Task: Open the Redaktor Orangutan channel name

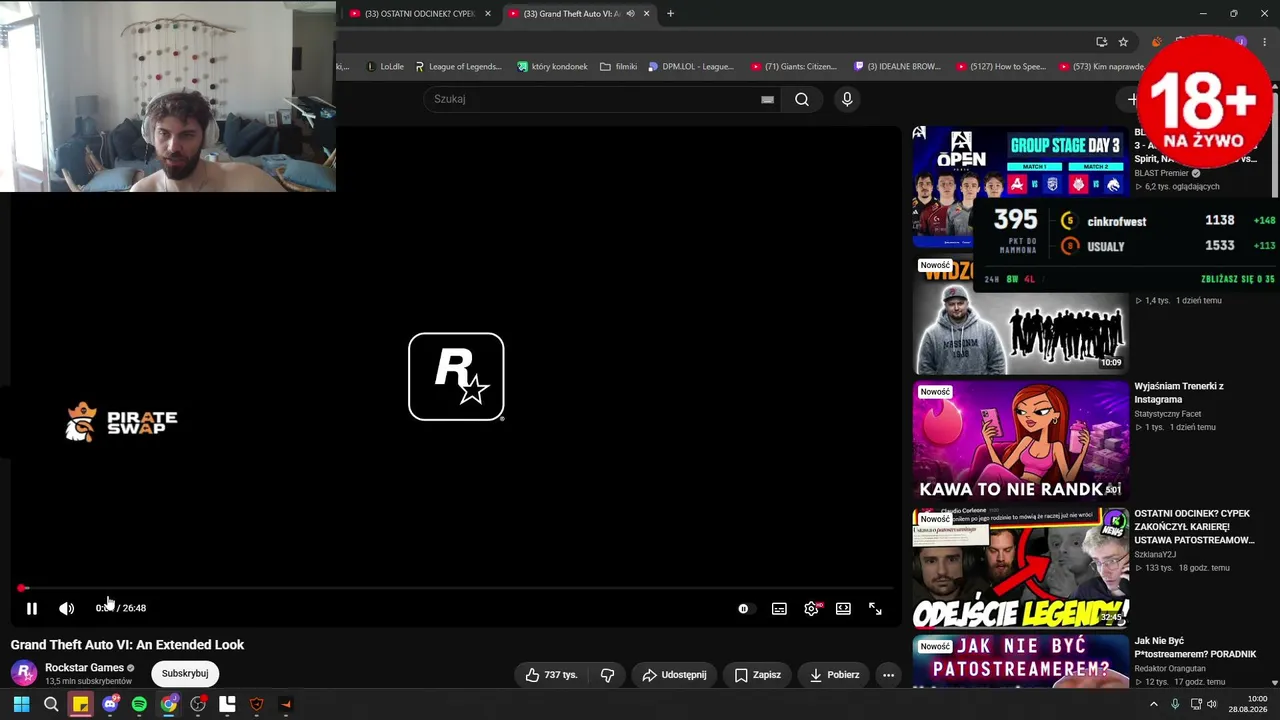Action: coord(1170,669)
